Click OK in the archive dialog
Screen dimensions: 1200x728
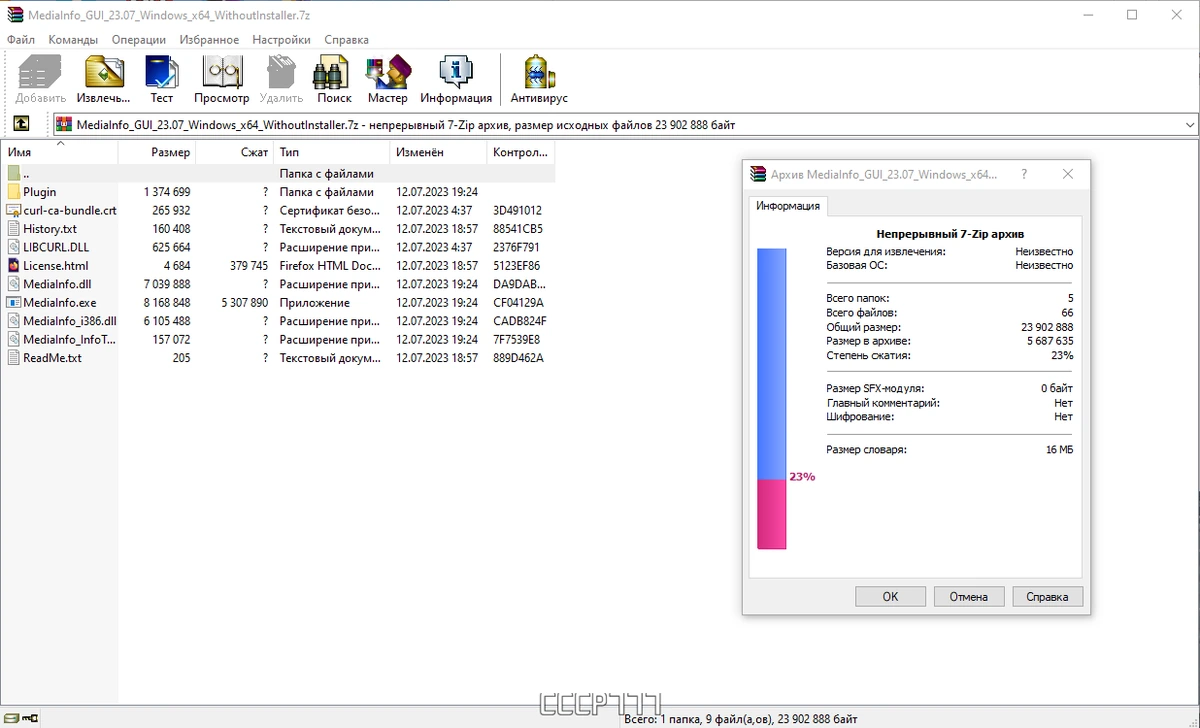click(890, 597)
